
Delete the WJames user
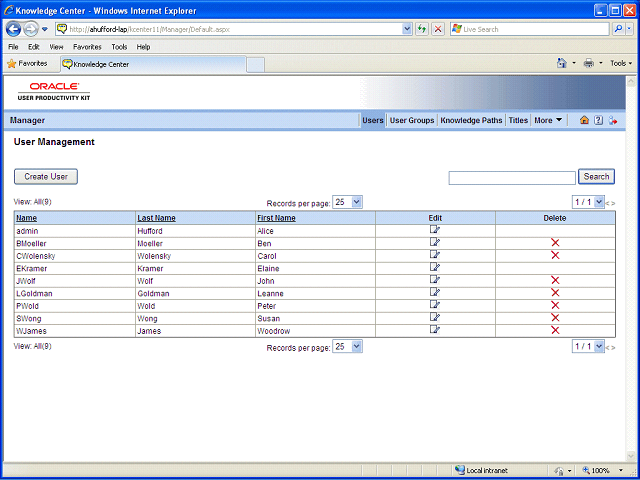tap(555, 331)
